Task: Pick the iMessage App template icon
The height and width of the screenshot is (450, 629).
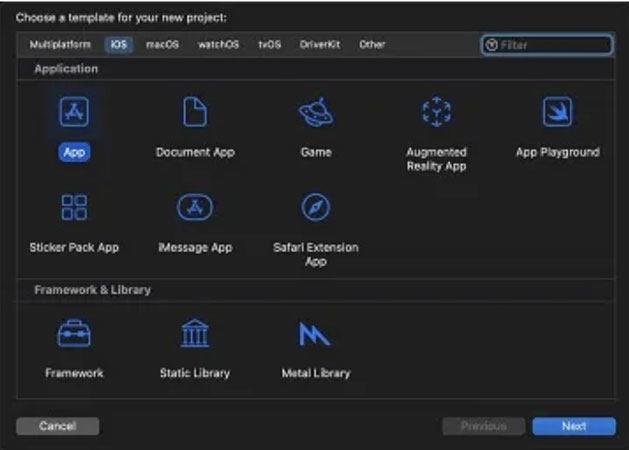Action: coord(195,208)
